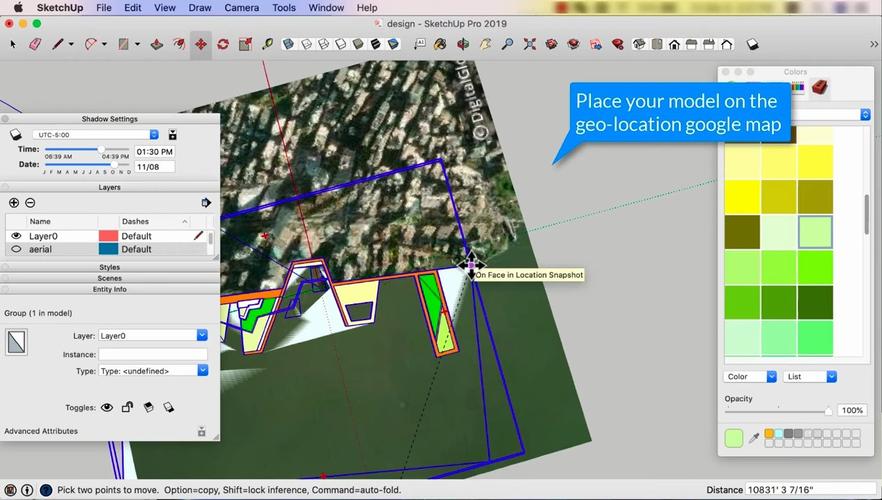This screenshot has height=500, width=882.
Task: Activate the Orbit camera tool
Action: click(463, 44)
